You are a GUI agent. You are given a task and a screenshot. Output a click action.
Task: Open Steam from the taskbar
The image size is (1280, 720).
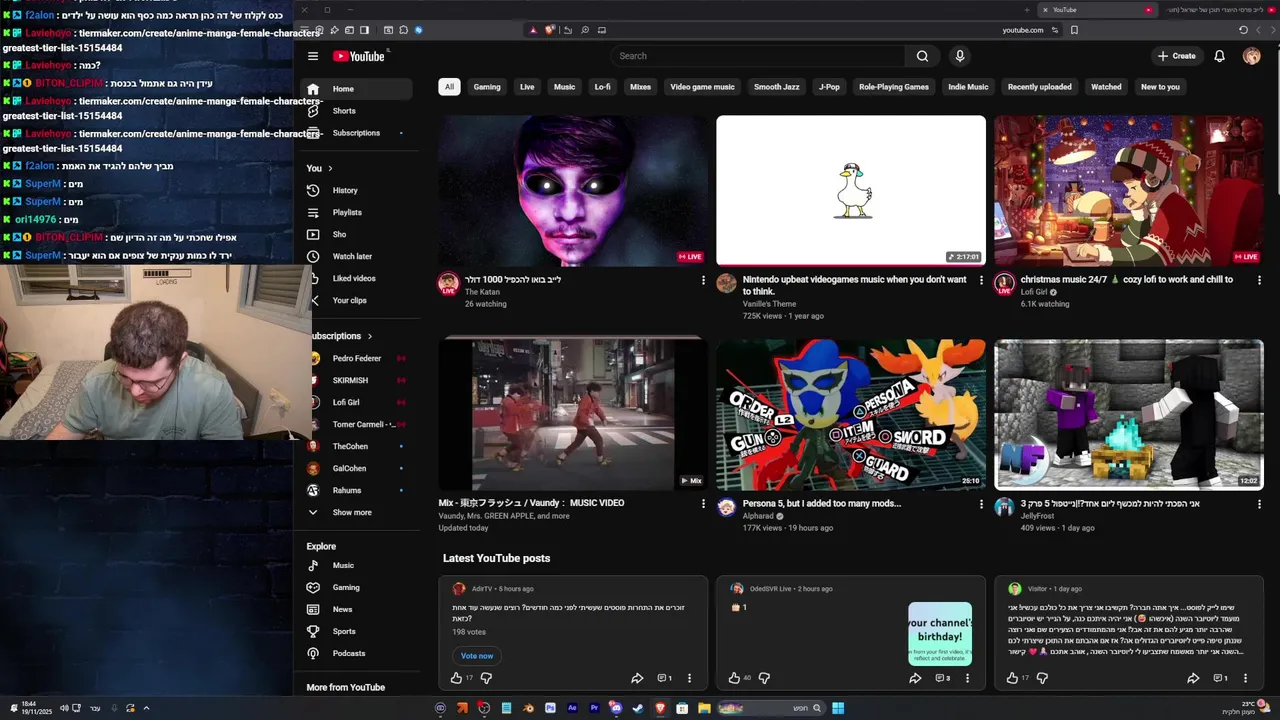point(638,708)
